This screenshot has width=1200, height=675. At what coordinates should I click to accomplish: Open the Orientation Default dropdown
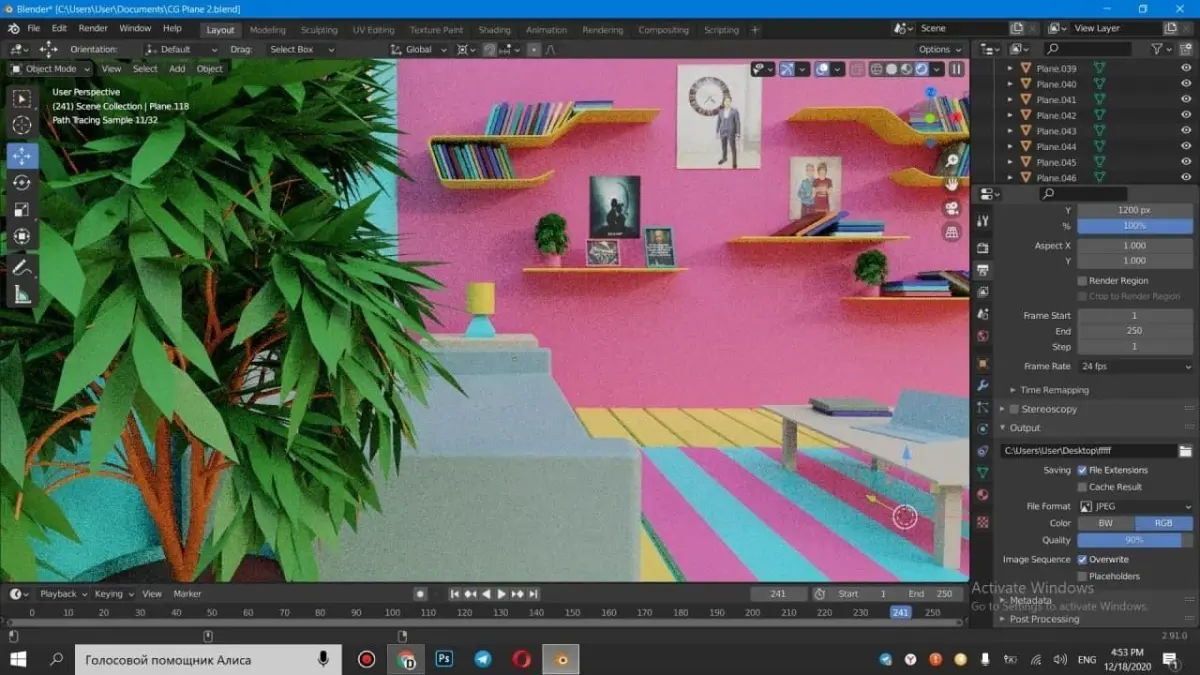tap(181, 49)
